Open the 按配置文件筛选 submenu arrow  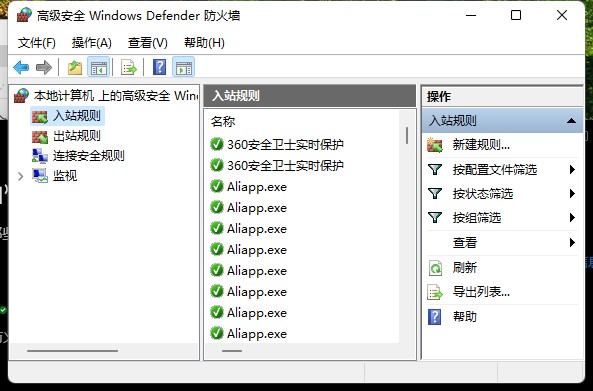point(572,169)
